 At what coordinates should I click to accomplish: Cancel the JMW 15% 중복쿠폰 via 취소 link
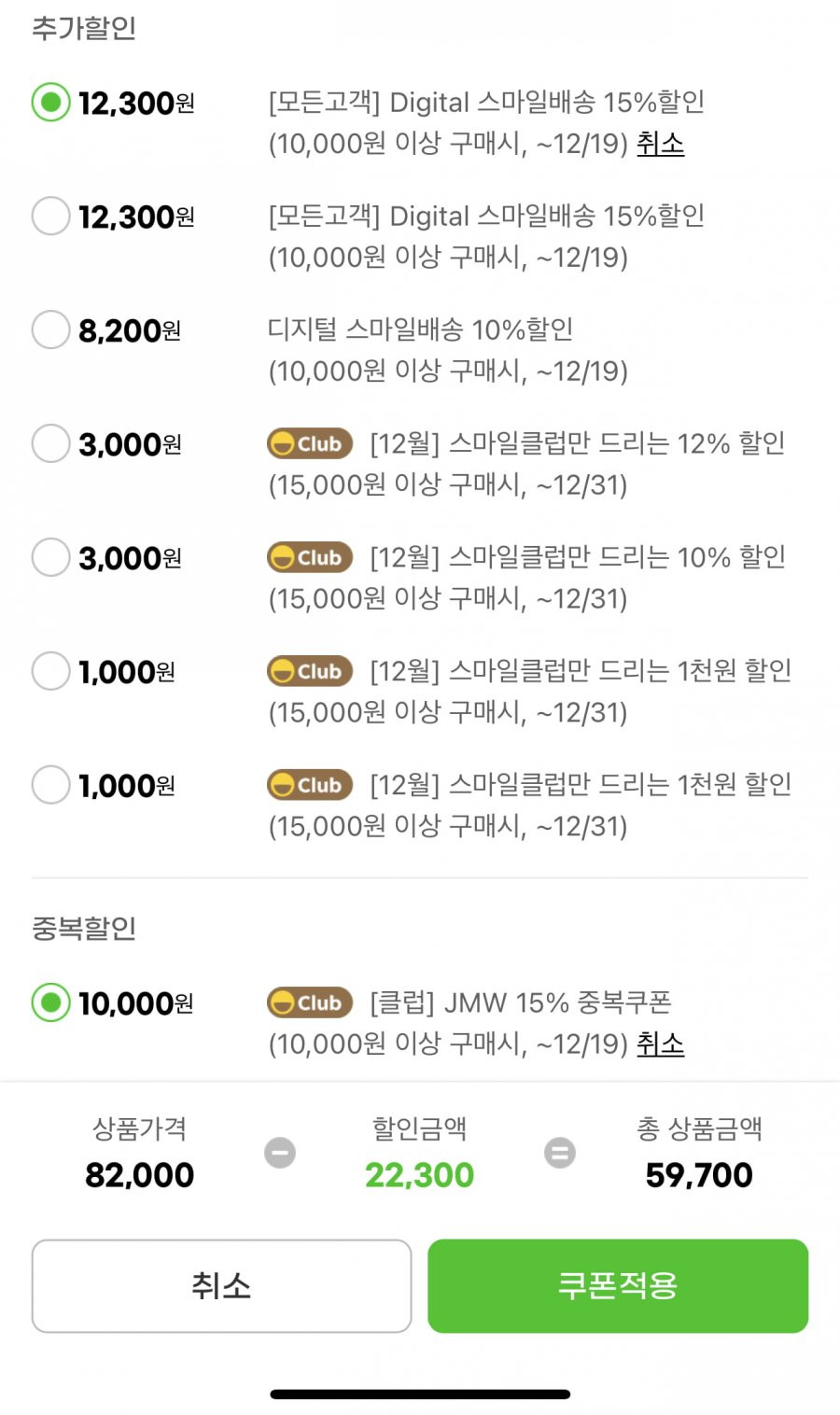tap(660, 1044)
